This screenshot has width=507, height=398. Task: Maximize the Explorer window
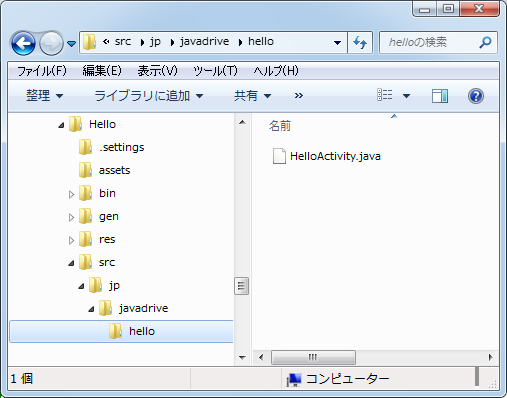pyautogui.click(x=448, y=9)
